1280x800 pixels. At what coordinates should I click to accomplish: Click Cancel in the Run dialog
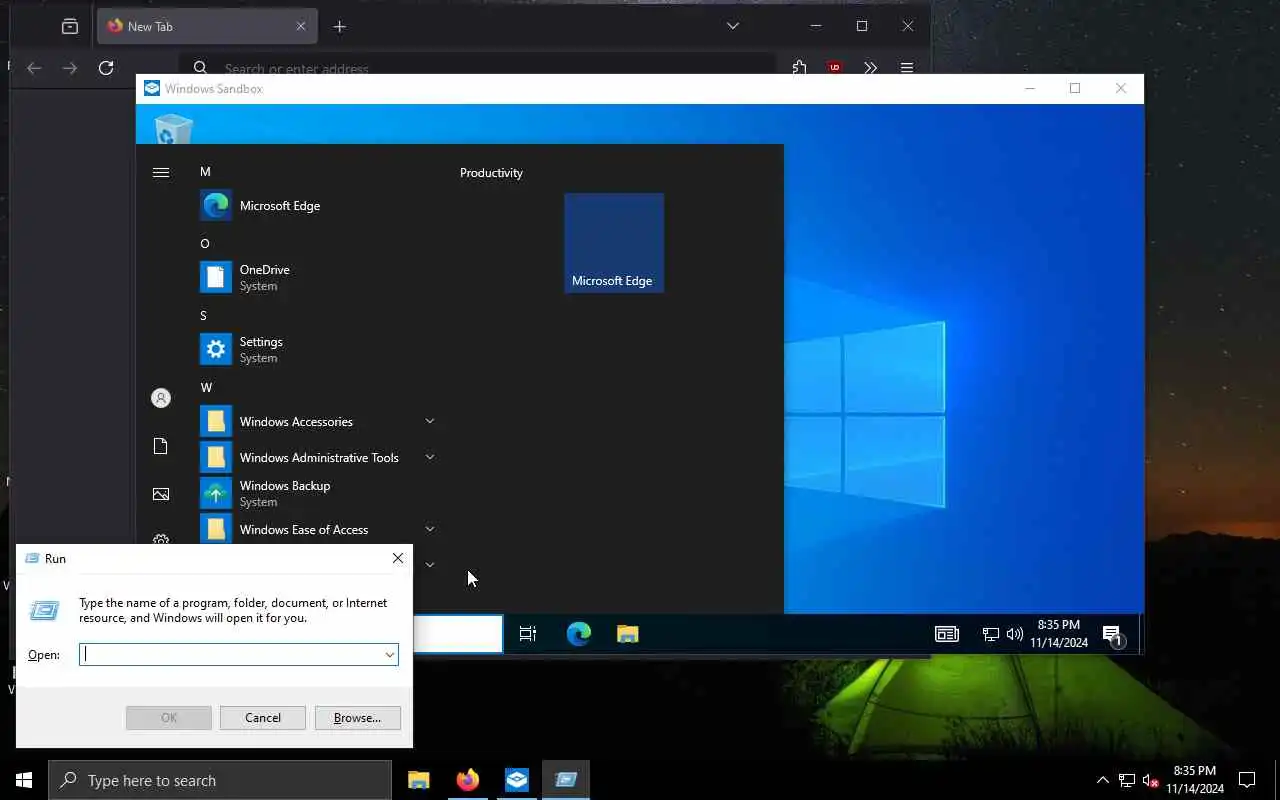click(x=263, y=718)
